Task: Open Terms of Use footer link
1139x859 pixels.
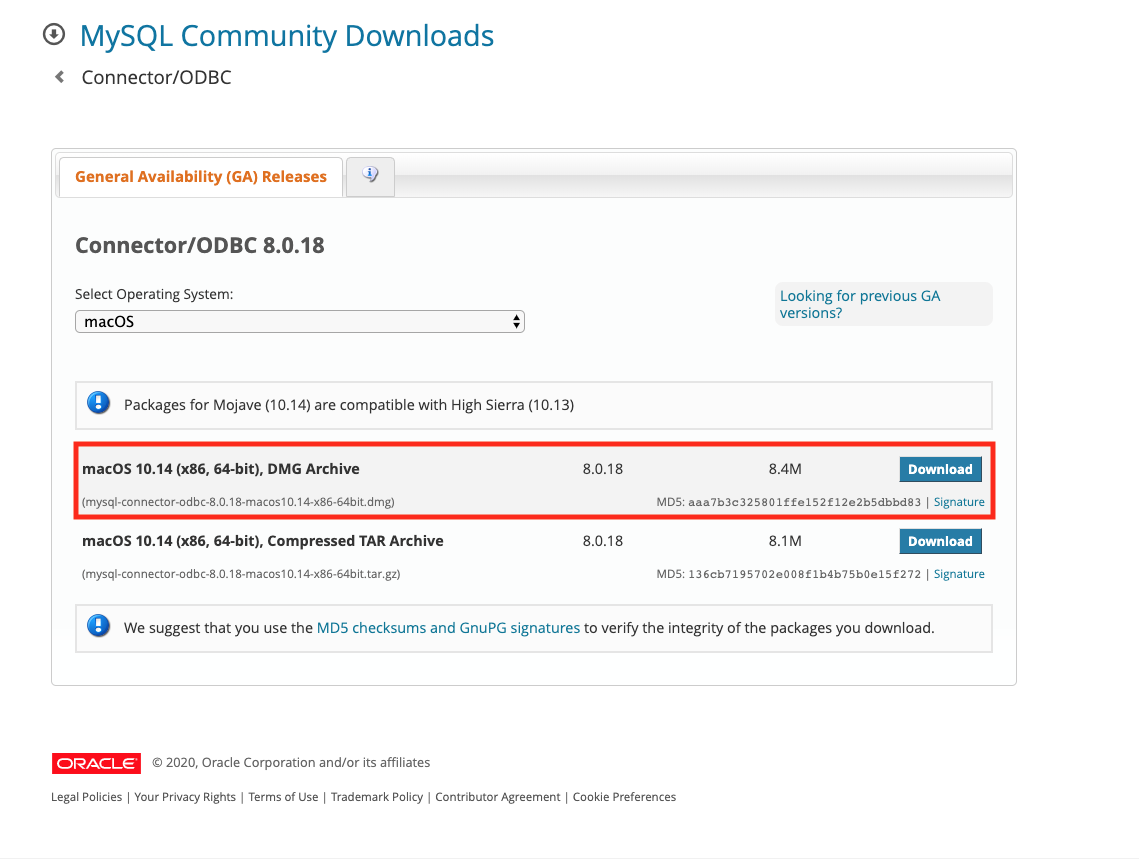Action: 283,797
